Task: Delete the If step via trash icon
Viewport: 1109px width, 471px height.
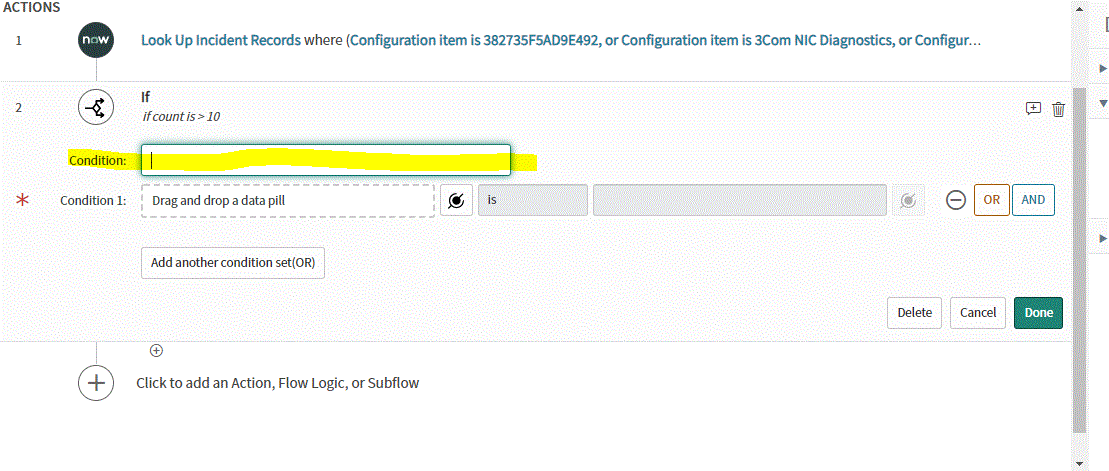Action: (1058, 109)
